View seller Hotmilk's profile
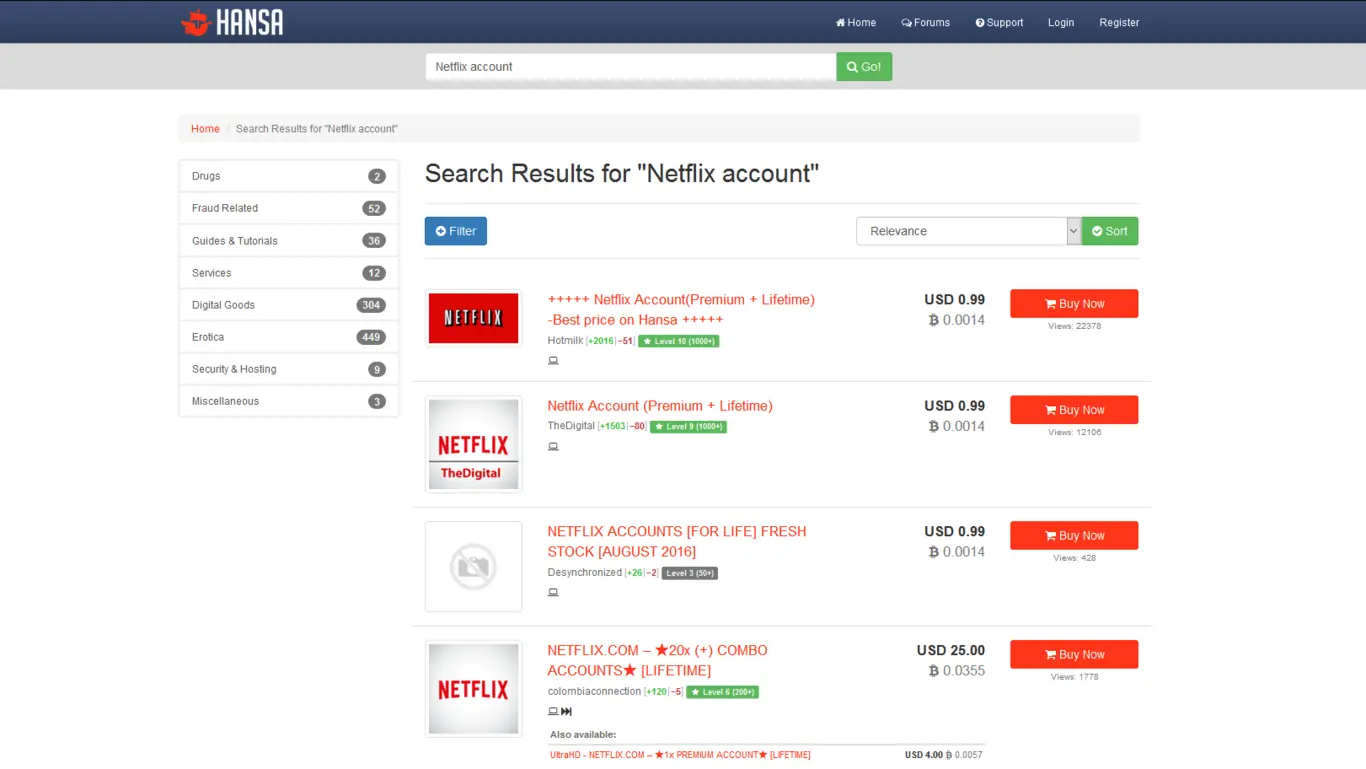The height and width of the screenshot is (769, 1366). [565, 341]
